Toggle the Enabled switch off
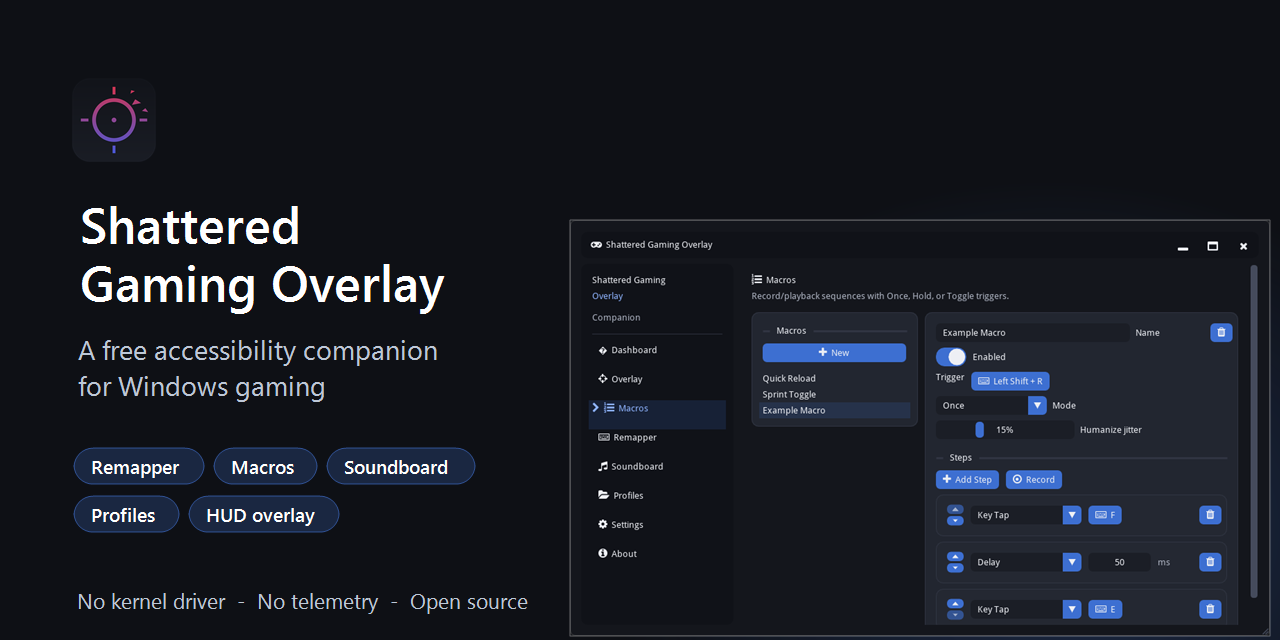This screenshot has height=640, width=1280. [x=951, y=357]
